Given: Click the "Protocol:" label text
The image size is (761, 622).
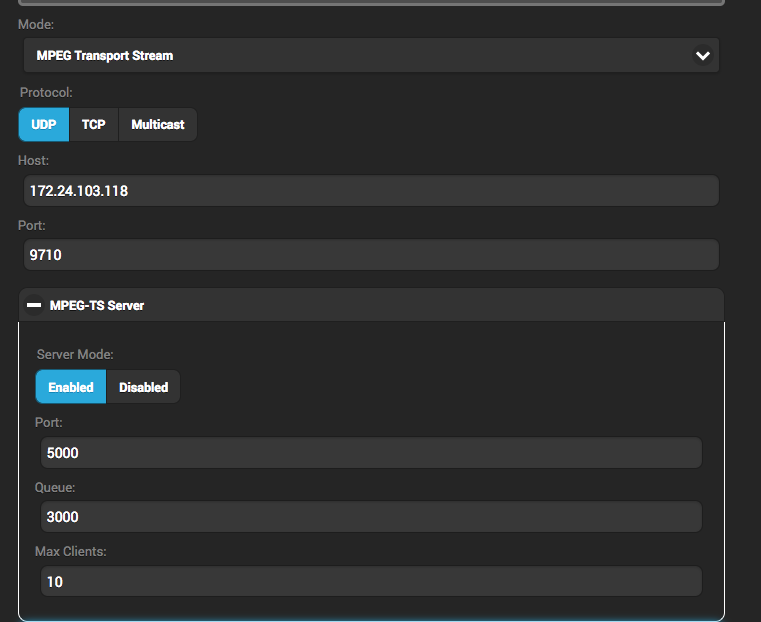Looking at the screenshot, I should point(46,92).
